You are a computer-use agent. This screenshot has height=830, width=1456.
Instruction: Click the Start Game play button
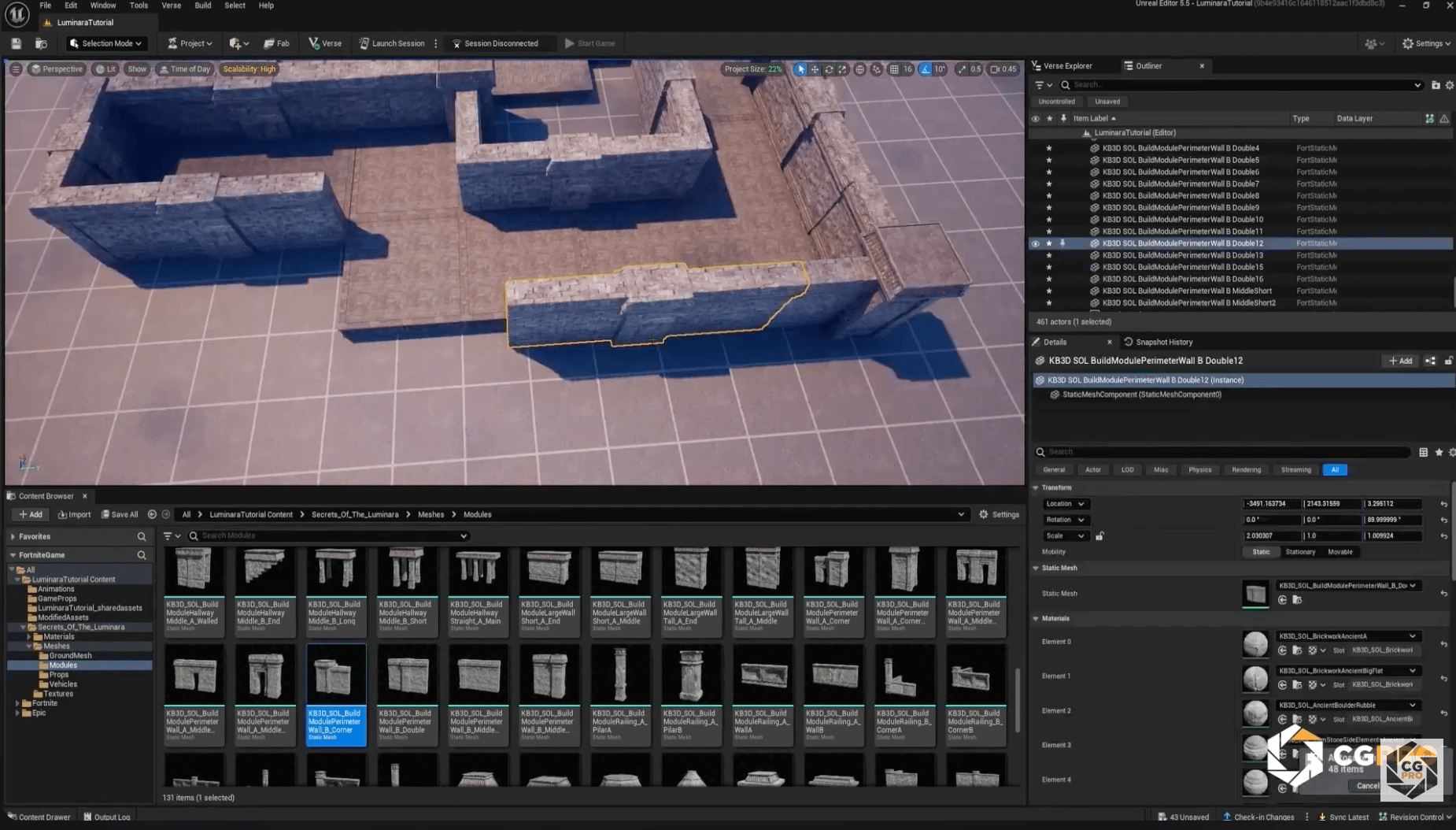click(589, 43)
